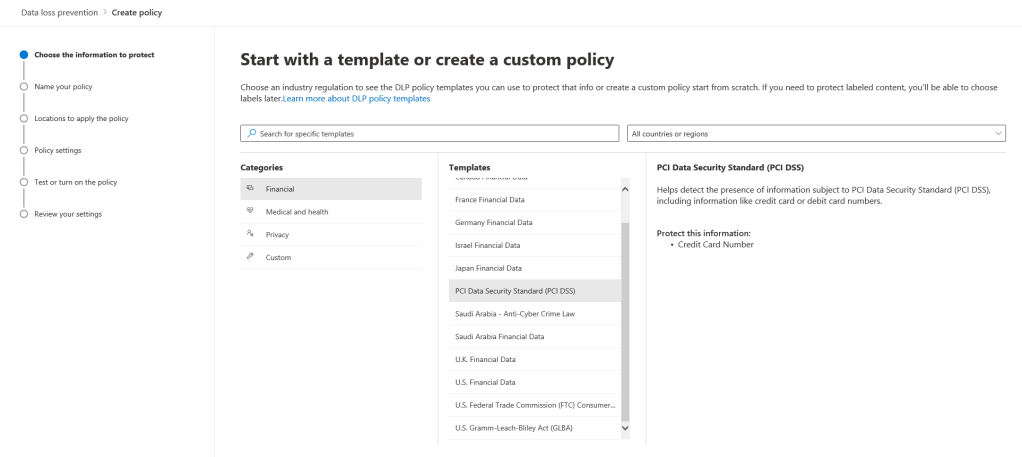This screenshot has width=1022, height=457.
Task: Go to Test or turn on the policy step
Action: coord(76,182)
